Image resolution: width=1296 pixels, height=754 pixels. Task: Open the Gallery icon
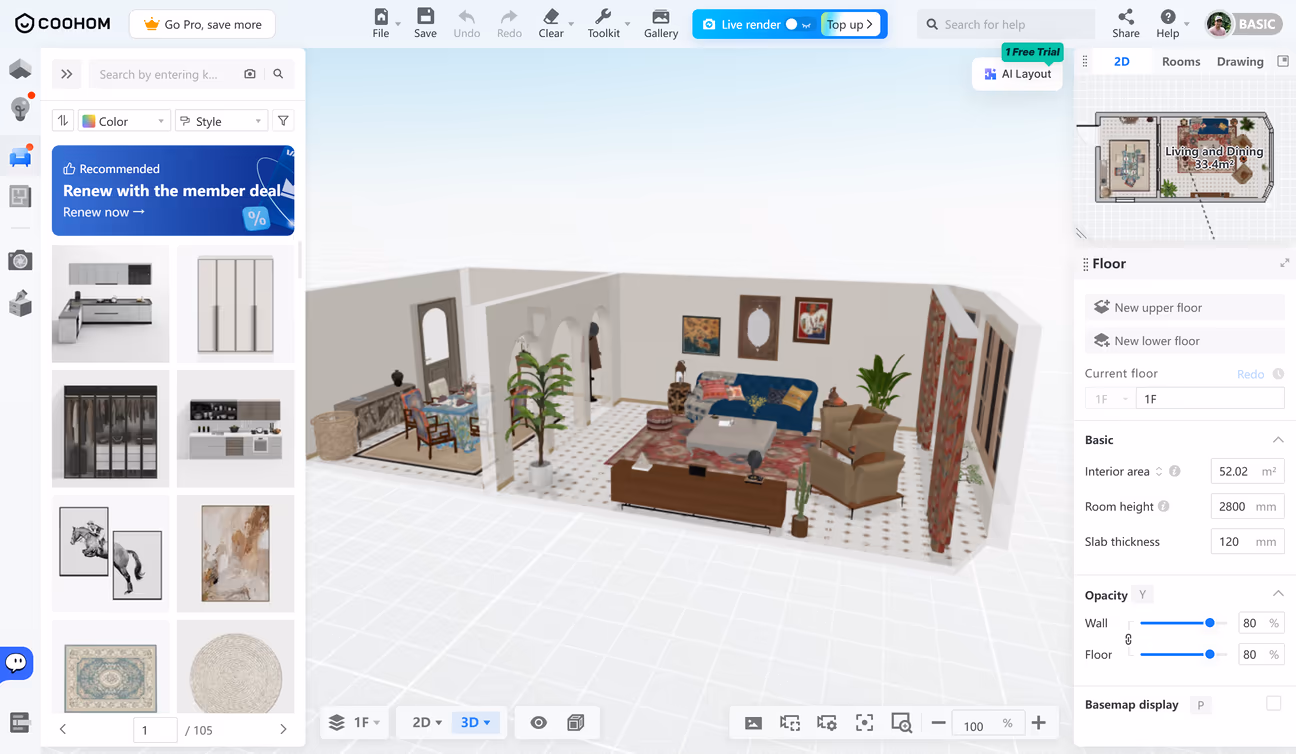pos(660,17)
